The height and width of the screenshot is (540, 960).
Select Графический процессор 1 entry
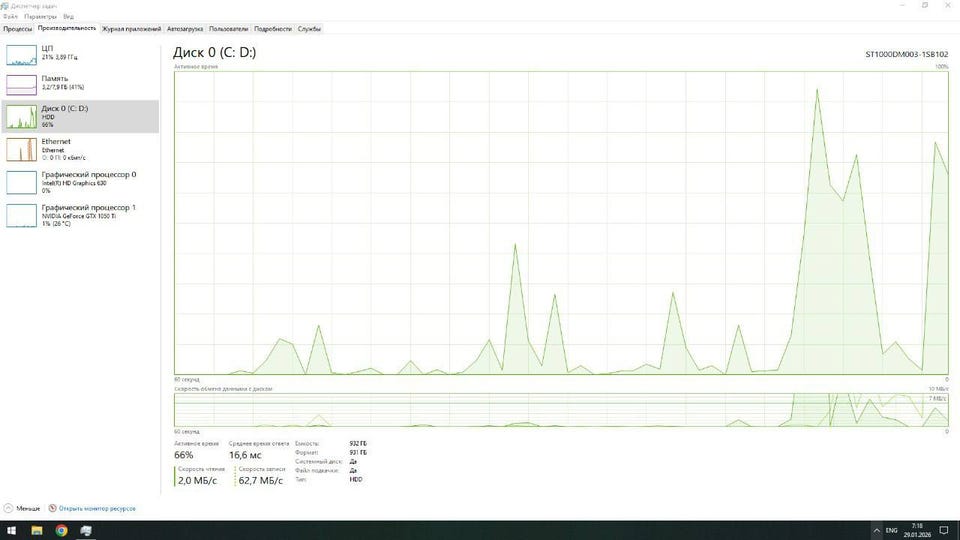(x=80, y=216)
